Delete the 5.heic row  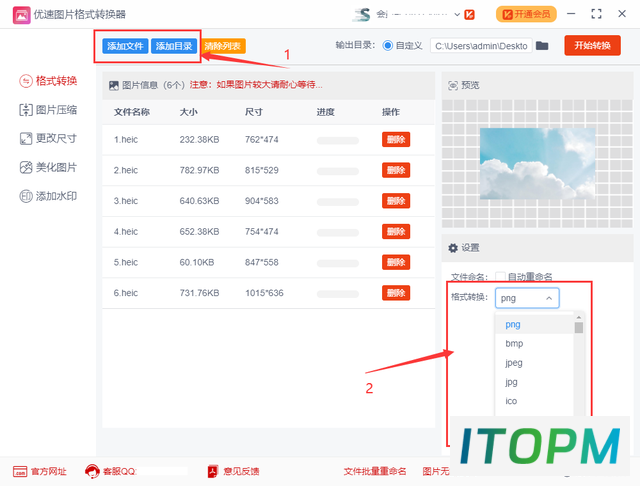(396, 262)
